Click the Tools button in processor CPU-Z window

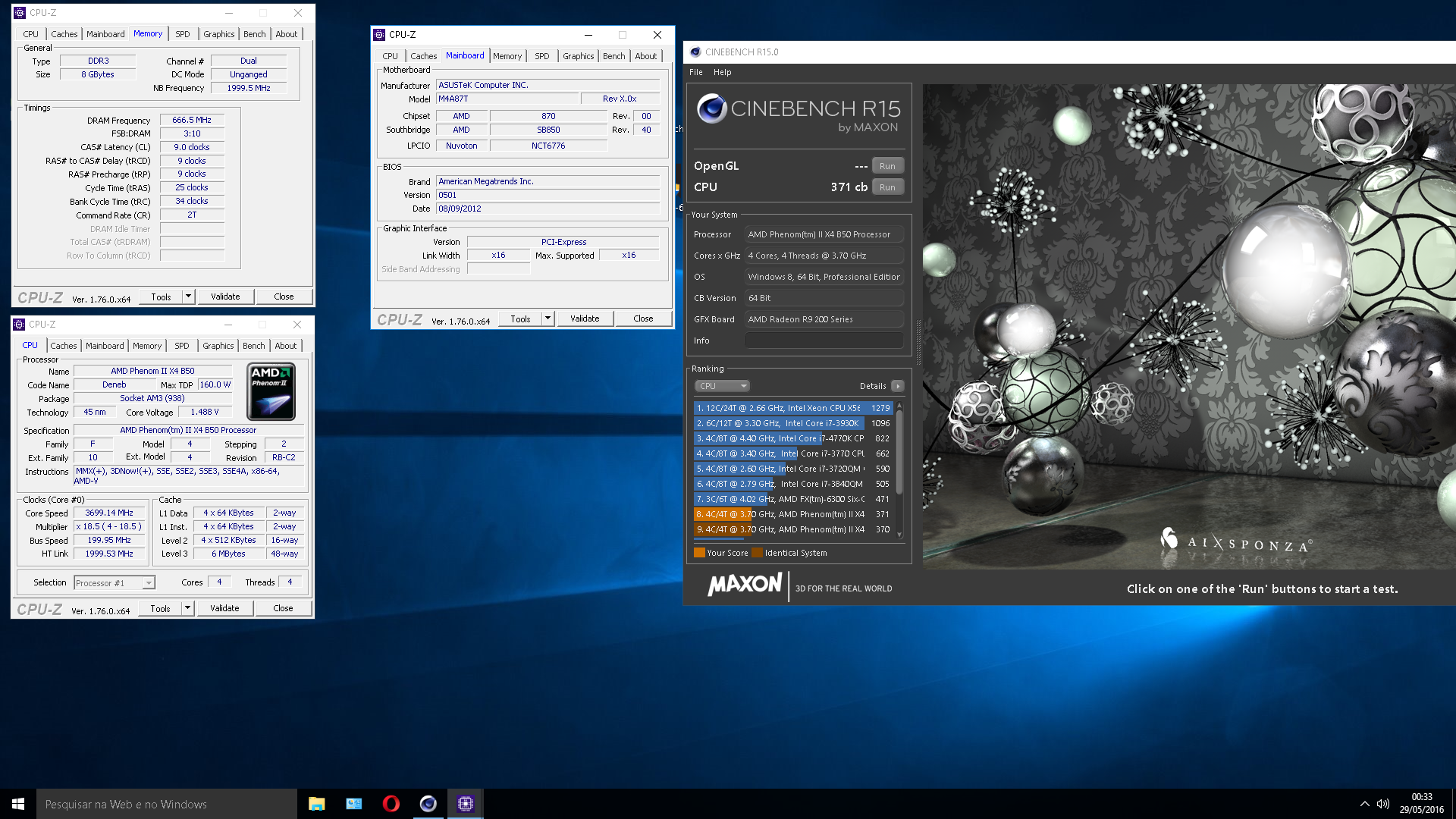tap(160, 608)
